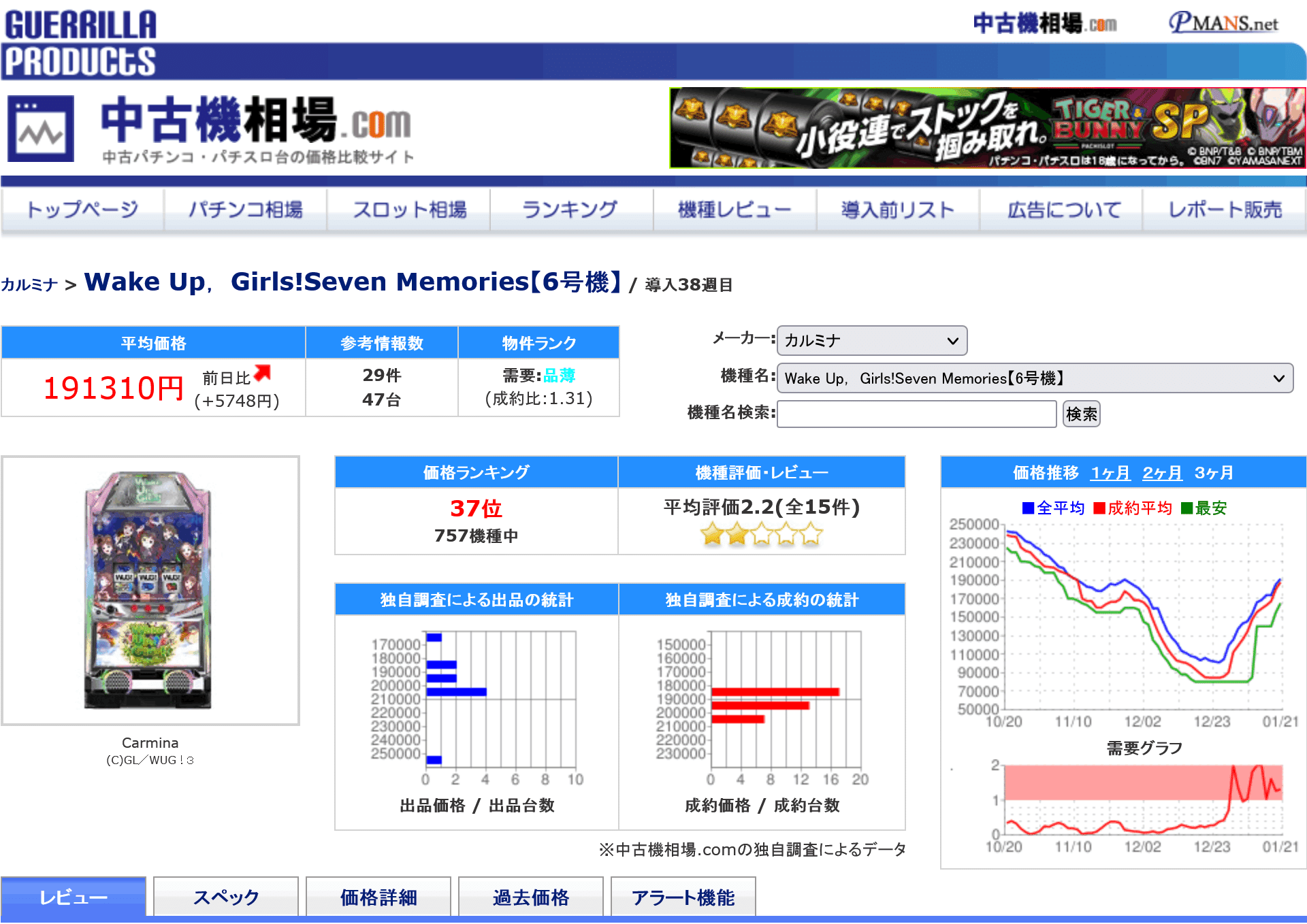This screenshot has width=1307, height=924.
Task: Click the 1ヶ月 price history link
Action: click(1110, 472)
